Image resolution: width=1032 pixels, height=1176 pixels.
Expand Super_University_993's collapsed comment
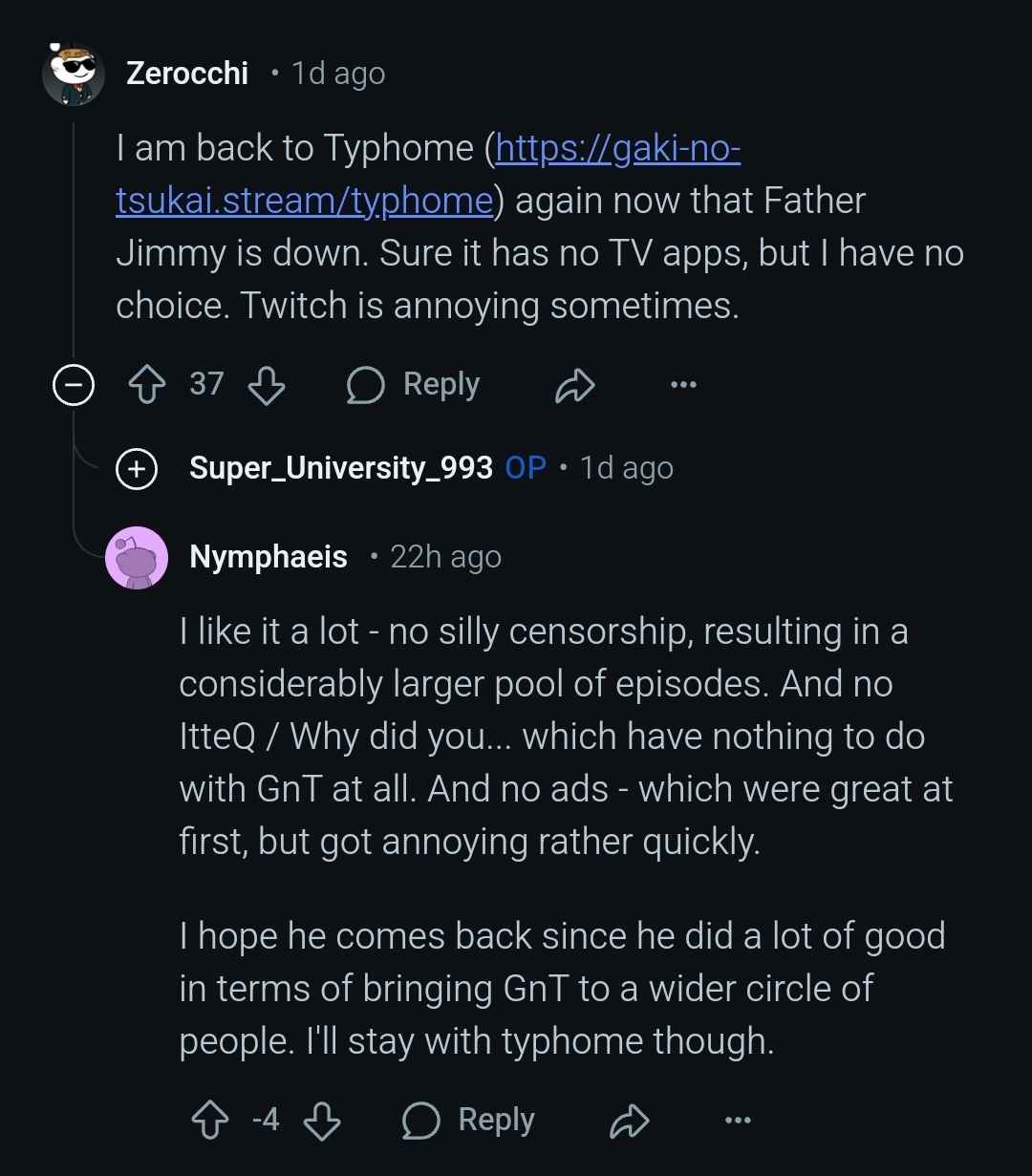click(x=137, y=468)
